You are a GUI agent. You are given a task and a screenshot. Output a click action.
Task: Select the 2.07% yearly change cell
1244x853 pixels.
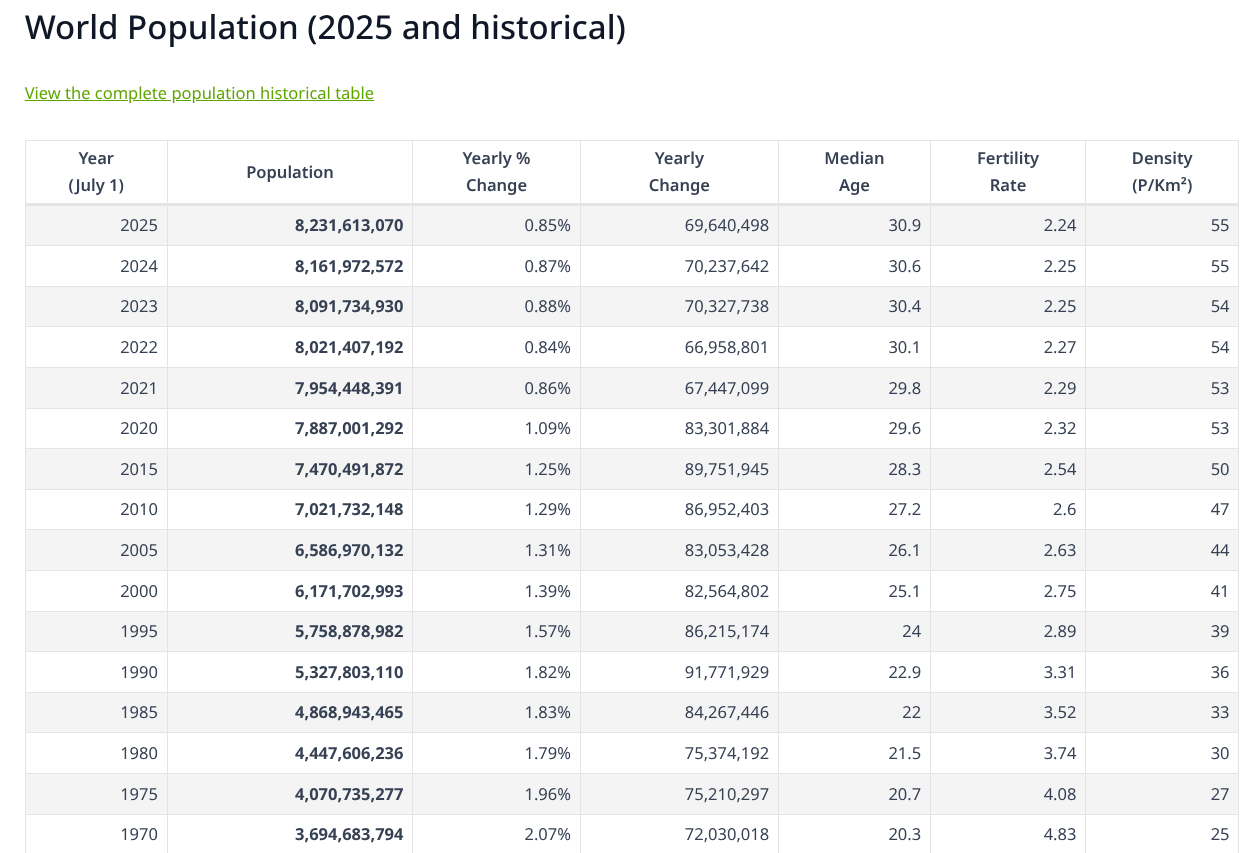point(496,834)
